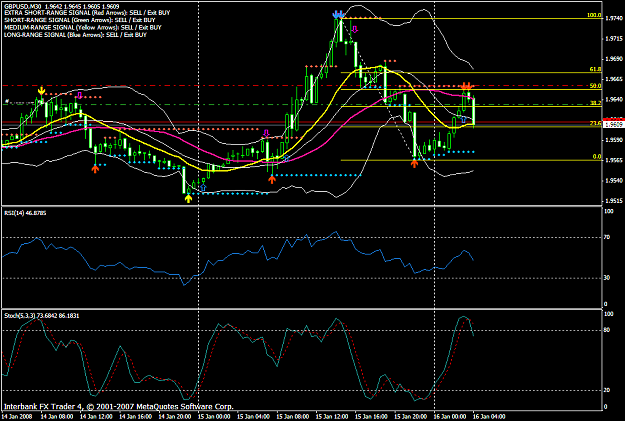Screen dimensions: 625x421
Task: Click the 1.9540 price axis label
Action: pos(614,181)
